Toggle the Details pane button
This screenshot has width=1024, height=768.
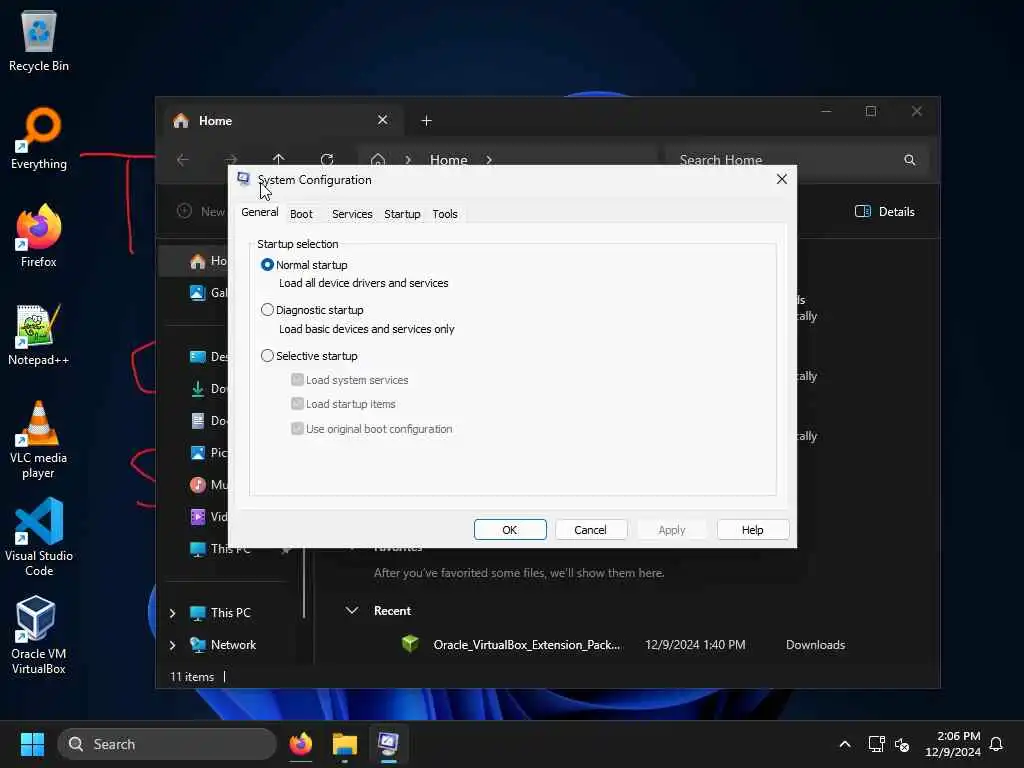(x=885, y=212)
